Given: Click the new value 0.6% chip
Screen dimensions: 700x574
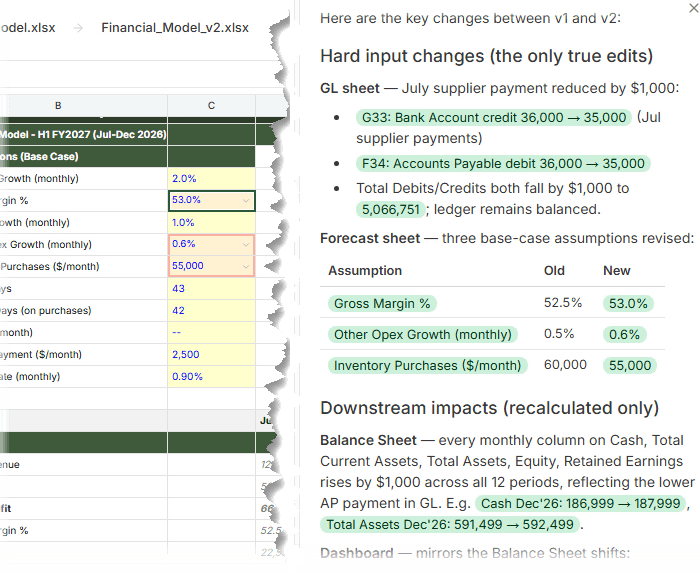Looking at the screenshot, I should 625,334.
